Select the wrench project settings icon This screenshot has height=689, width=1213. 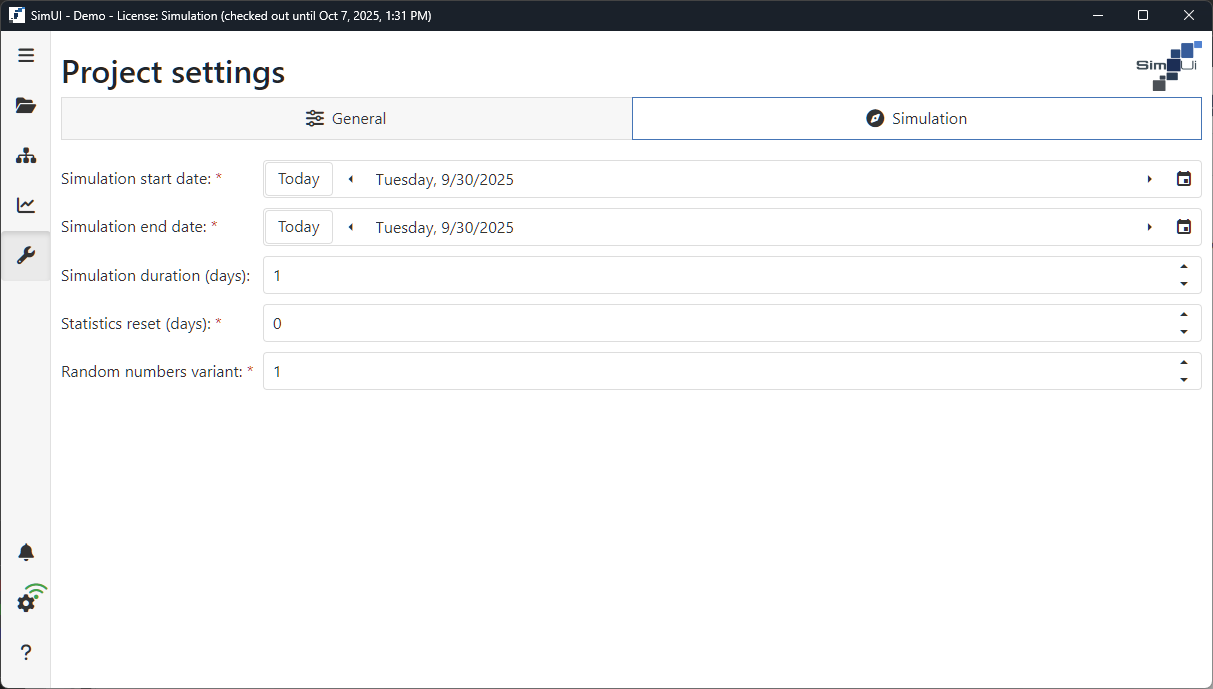[x=26, y=256]
